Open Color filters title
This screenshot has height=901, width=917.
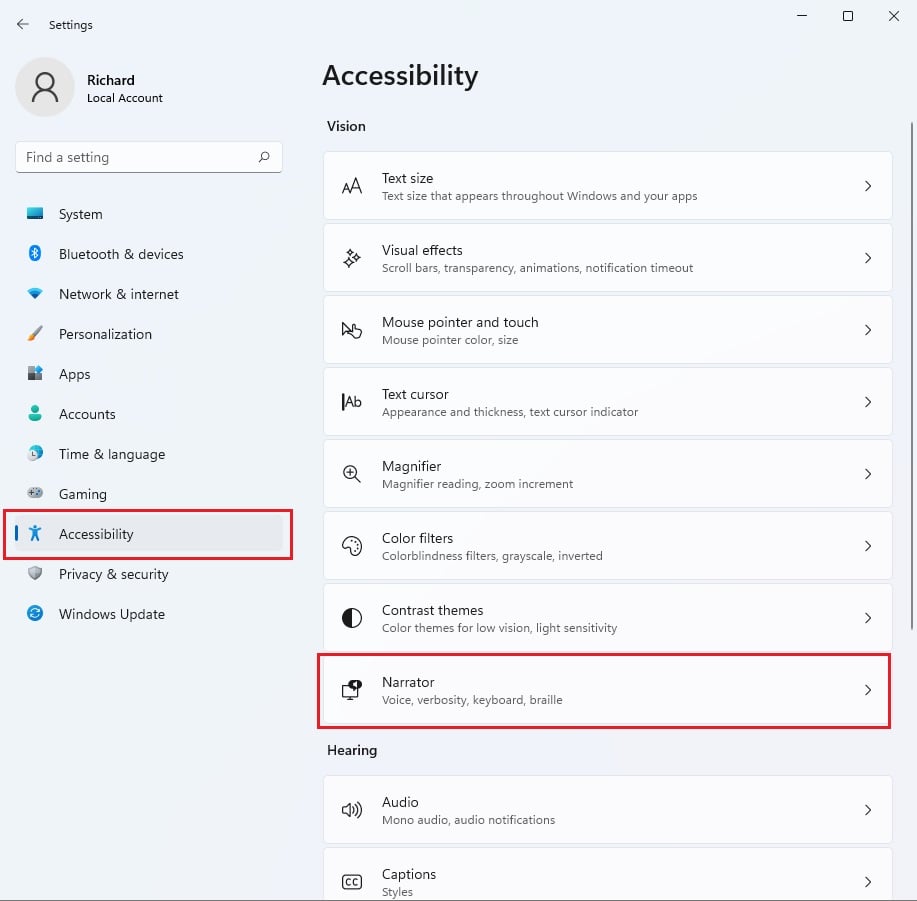click(x=417, y=538)
